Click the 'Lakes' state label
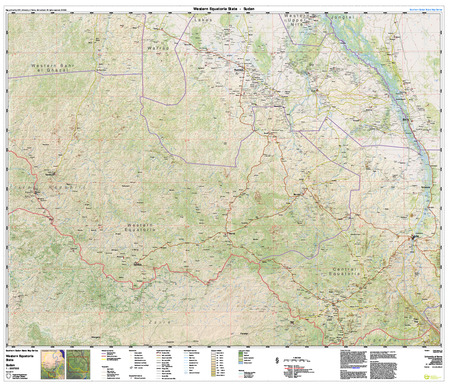450x387 pixels. [203, 20]
